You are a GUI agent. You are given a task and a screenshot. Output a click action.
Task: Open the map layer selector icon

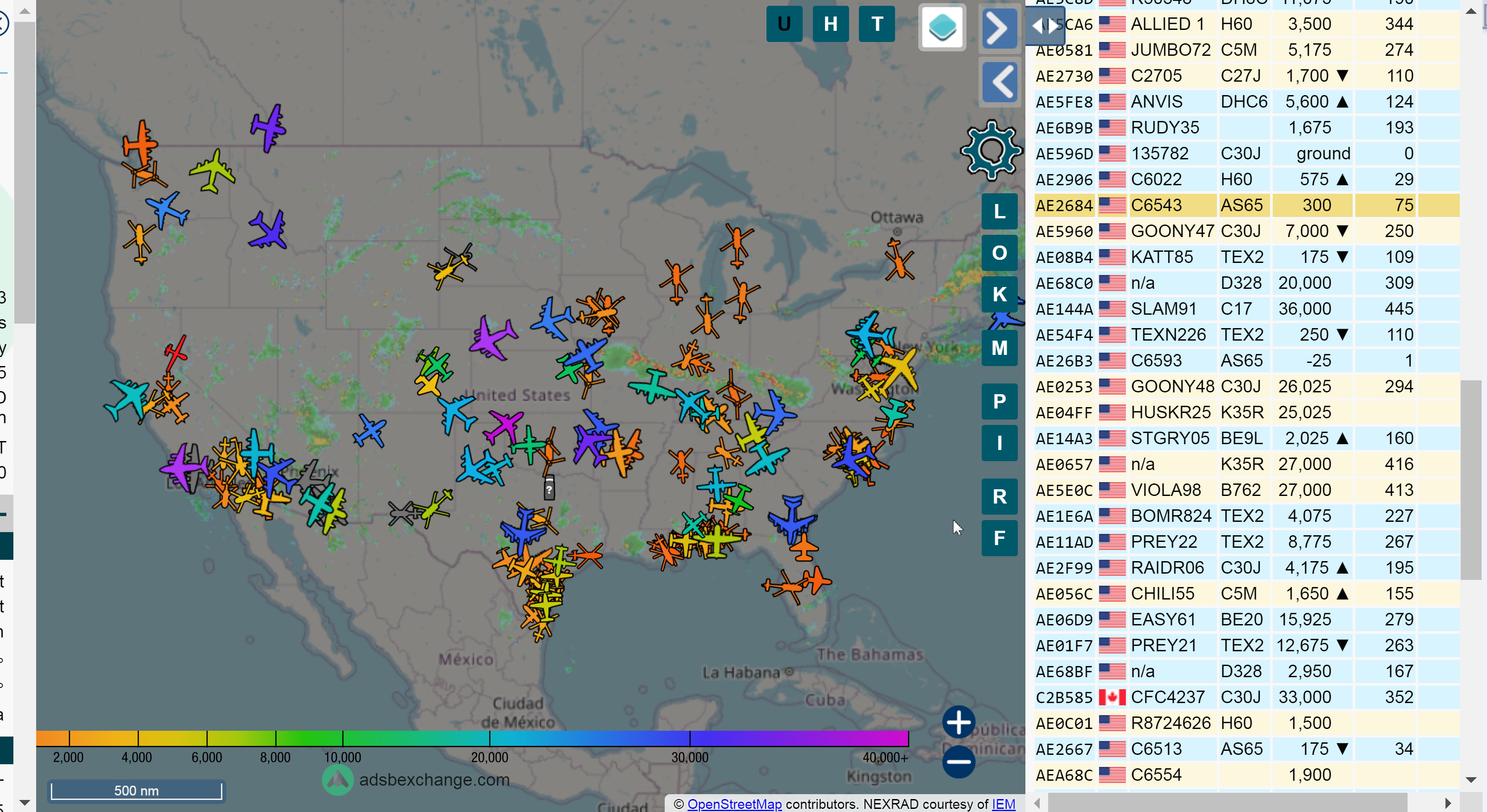(x=942, y=27)
